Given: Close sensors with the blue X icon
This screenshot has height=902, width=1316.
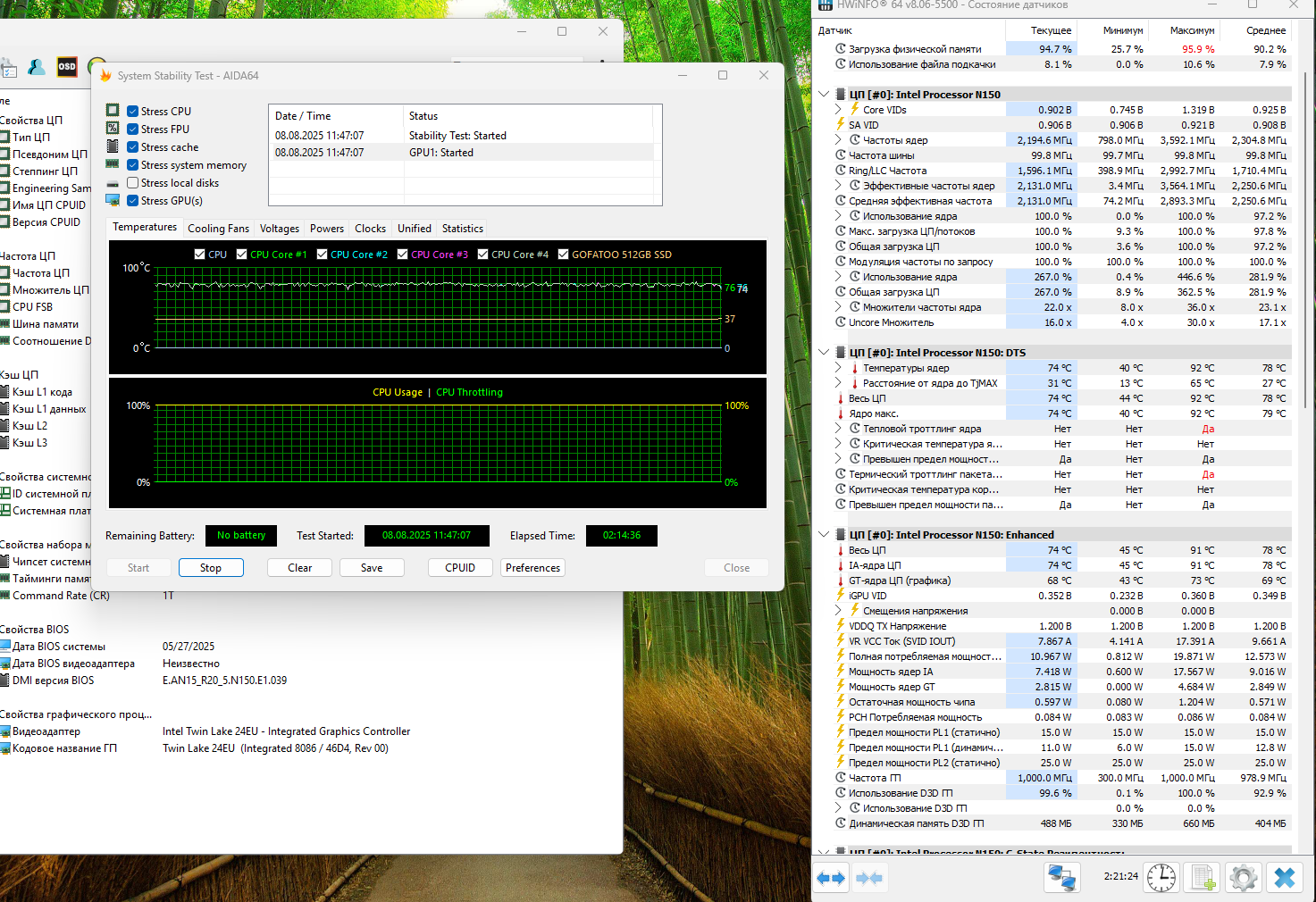Looking at the screenshot, I should (1284, 878).
